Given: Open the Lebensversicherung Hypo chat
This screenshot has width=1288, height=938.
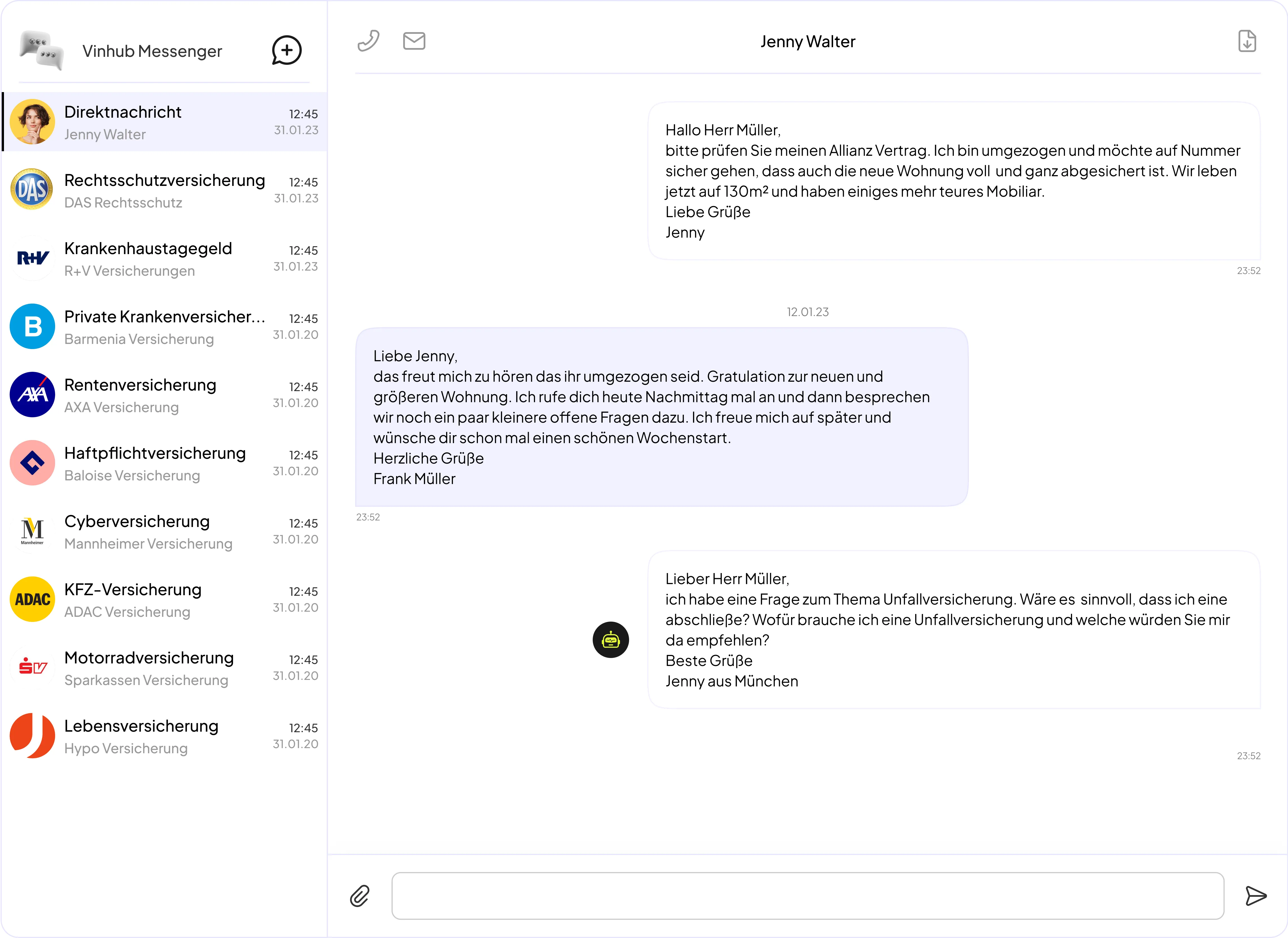Looking at the screenshot, I should tap(165, 736).
